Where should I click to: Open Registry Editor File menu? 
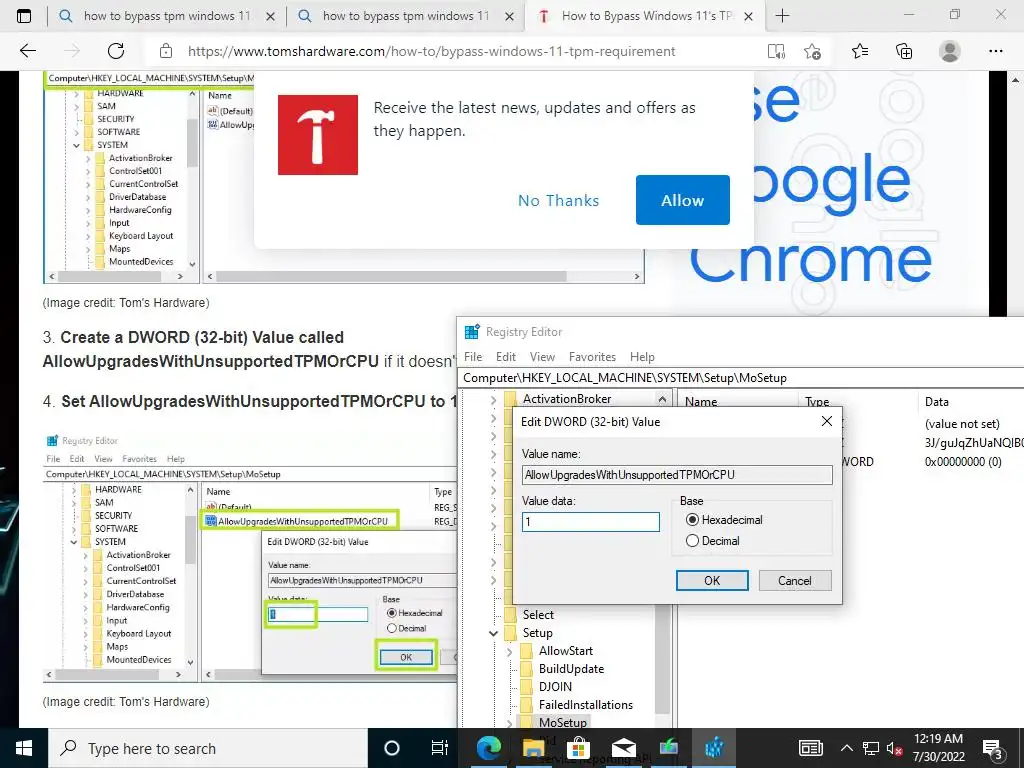pos(473,357)
